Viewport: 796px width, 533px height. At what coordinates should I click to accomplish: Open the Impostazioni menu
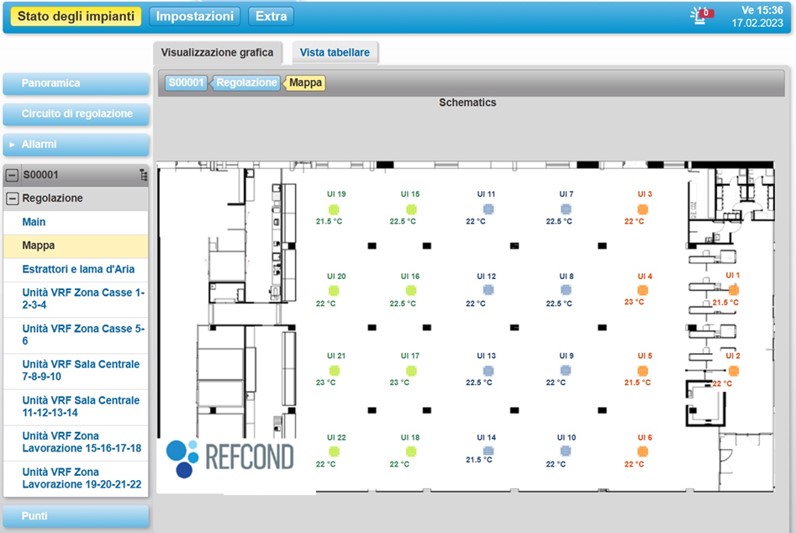point(196,17)
